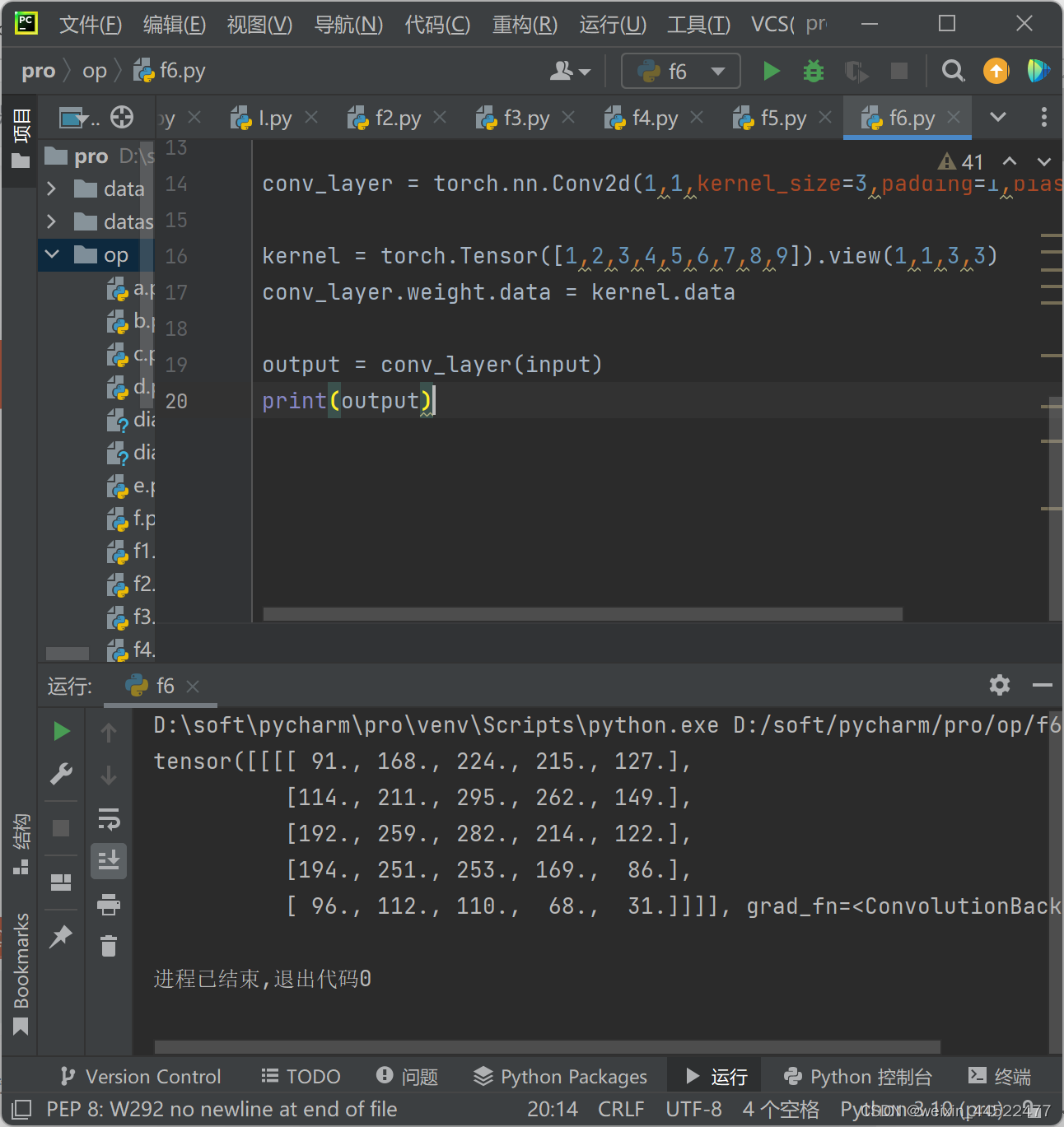Go to previous highlighted warning arrow
The width and height of the screenshot is (1064, 1127).
[1010, 162]
